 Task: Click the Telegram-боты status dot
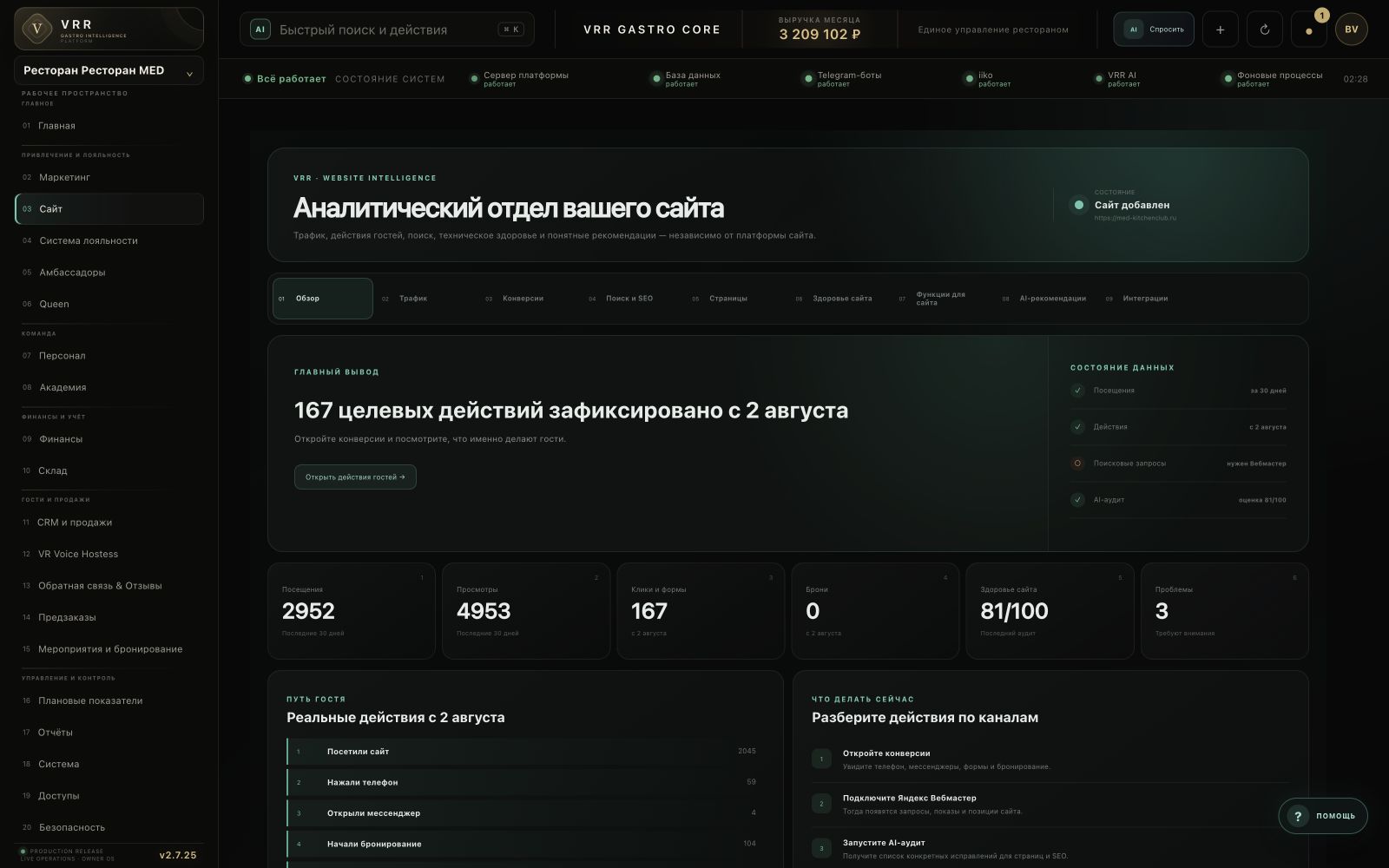(x=808, y=79)
